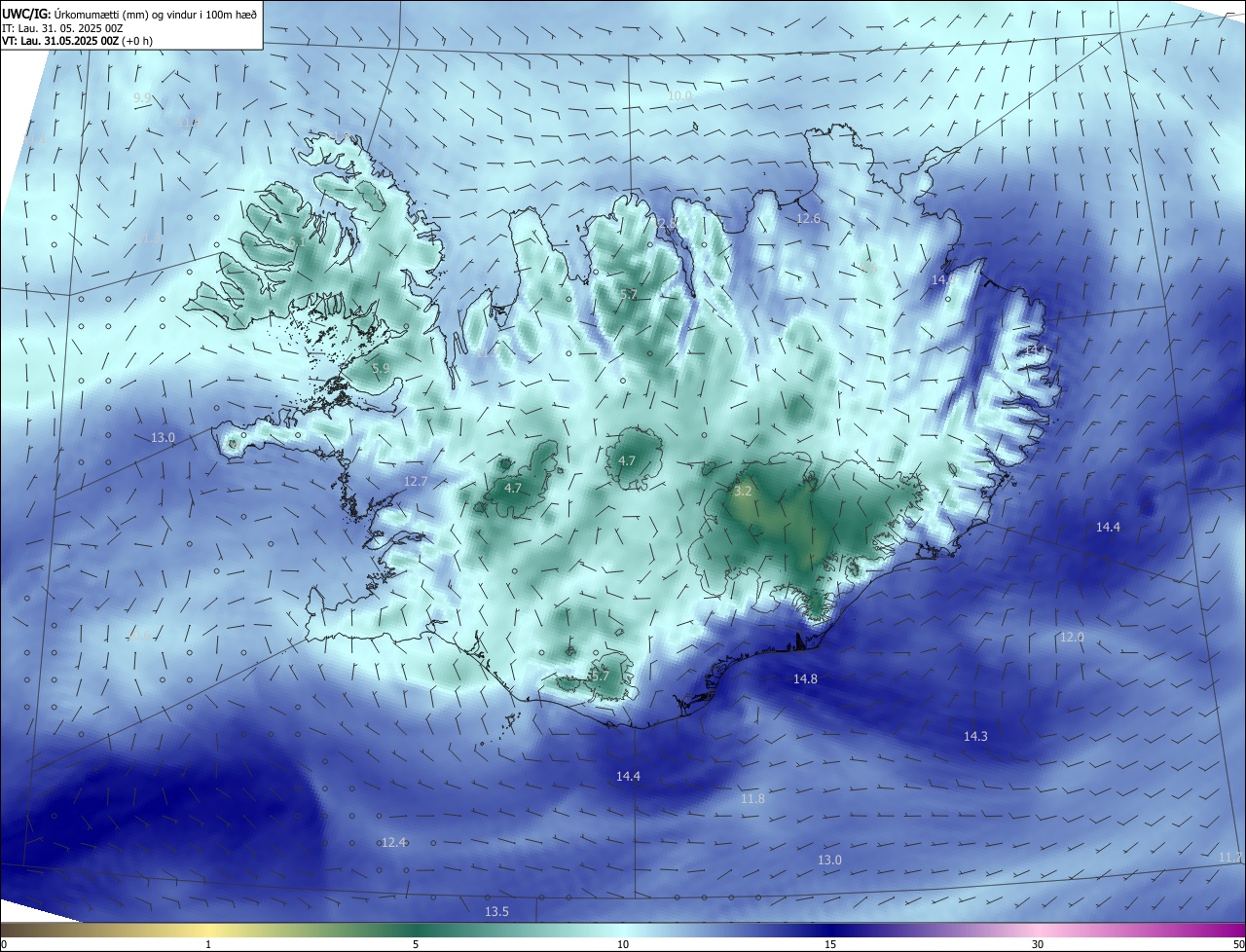Click the 14.3 value label
This screenshot has width=1246, height=952.
point(975,737)
